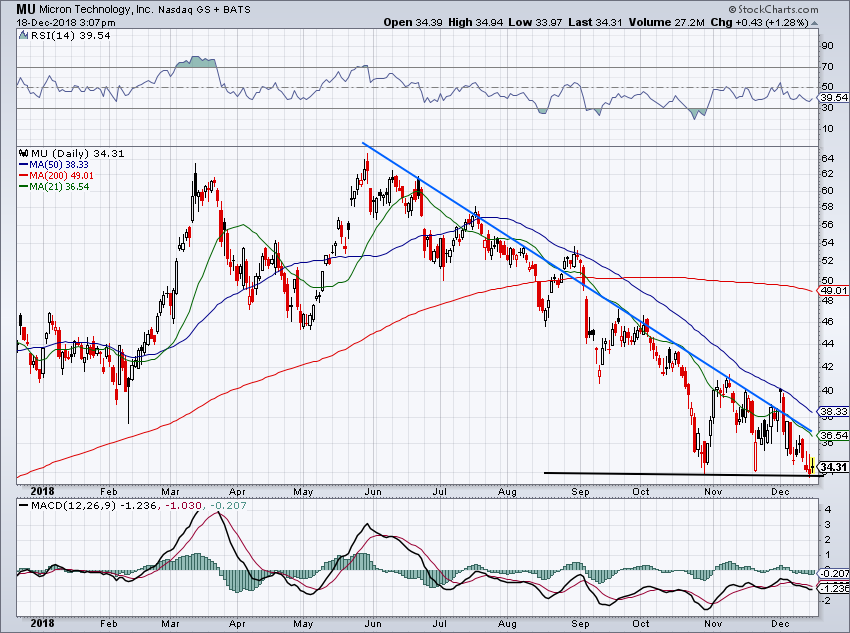Click the candlestick icon beside MU (Daily)
The image size is (850, 633).
pyautogui.click(x=23, y=153)
